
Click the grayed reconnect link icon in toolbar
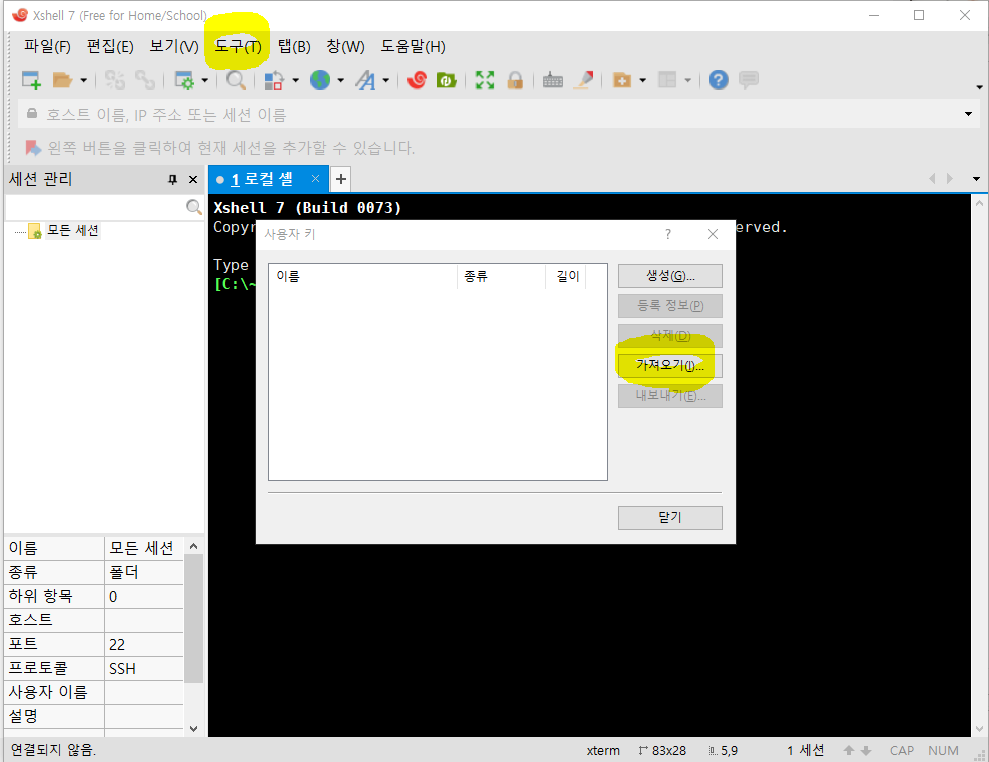[145, 80]
